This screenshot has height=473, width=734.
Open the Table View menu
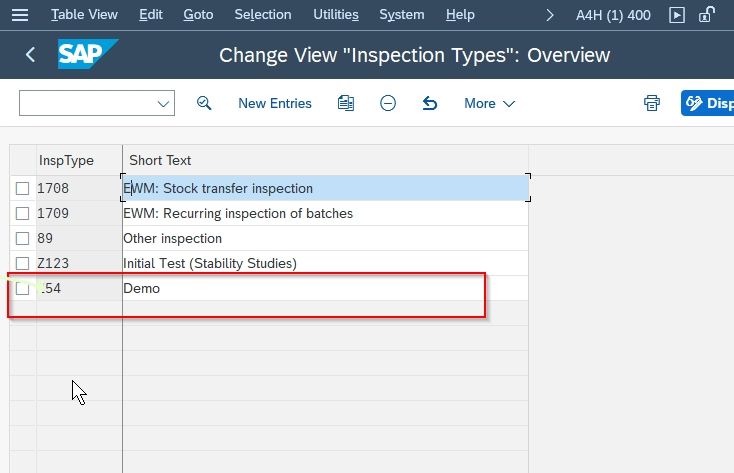(84, 15)
